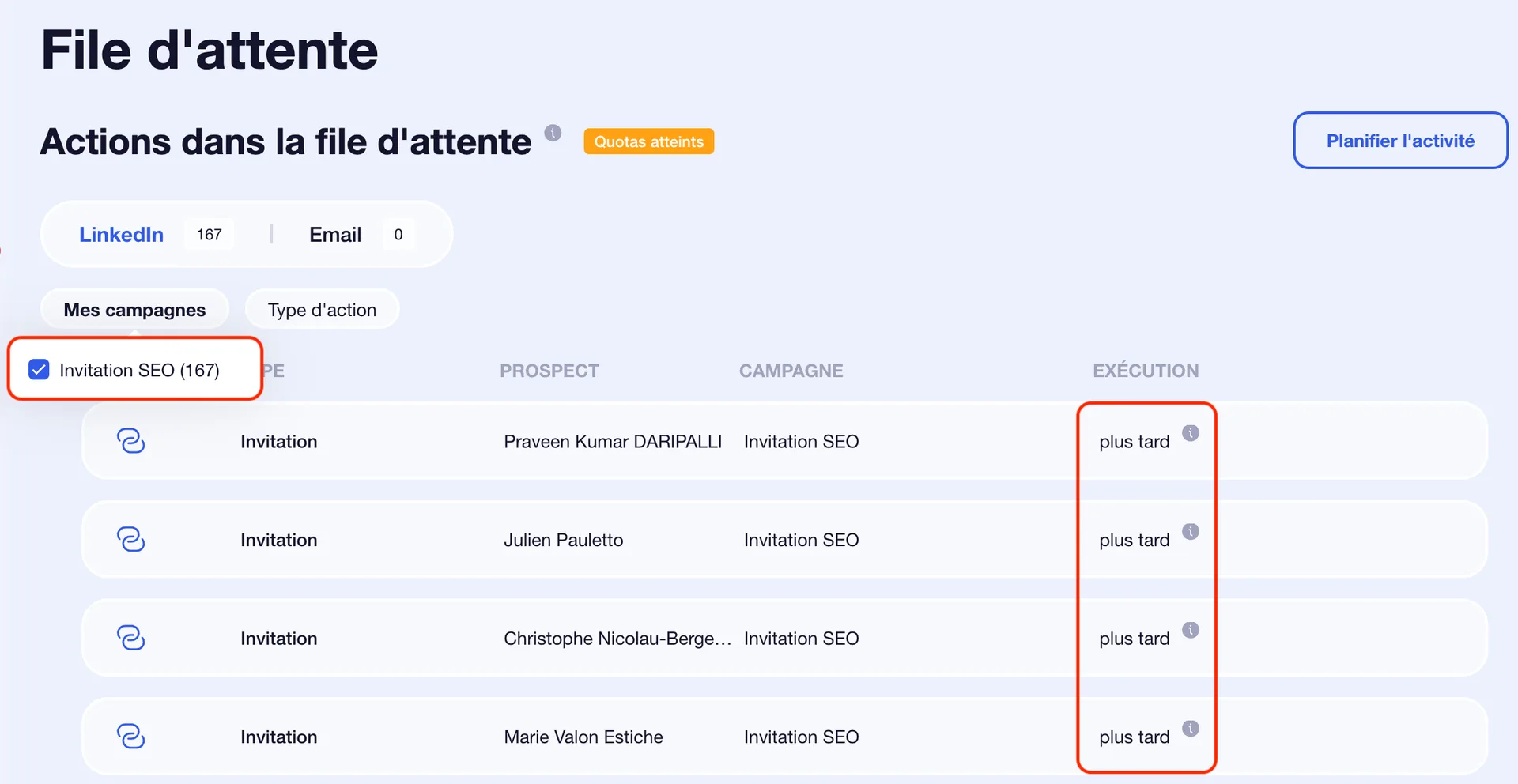Open info icon in Julien Pauletto execution
1518x784 pixels.
coord(1190,531)
